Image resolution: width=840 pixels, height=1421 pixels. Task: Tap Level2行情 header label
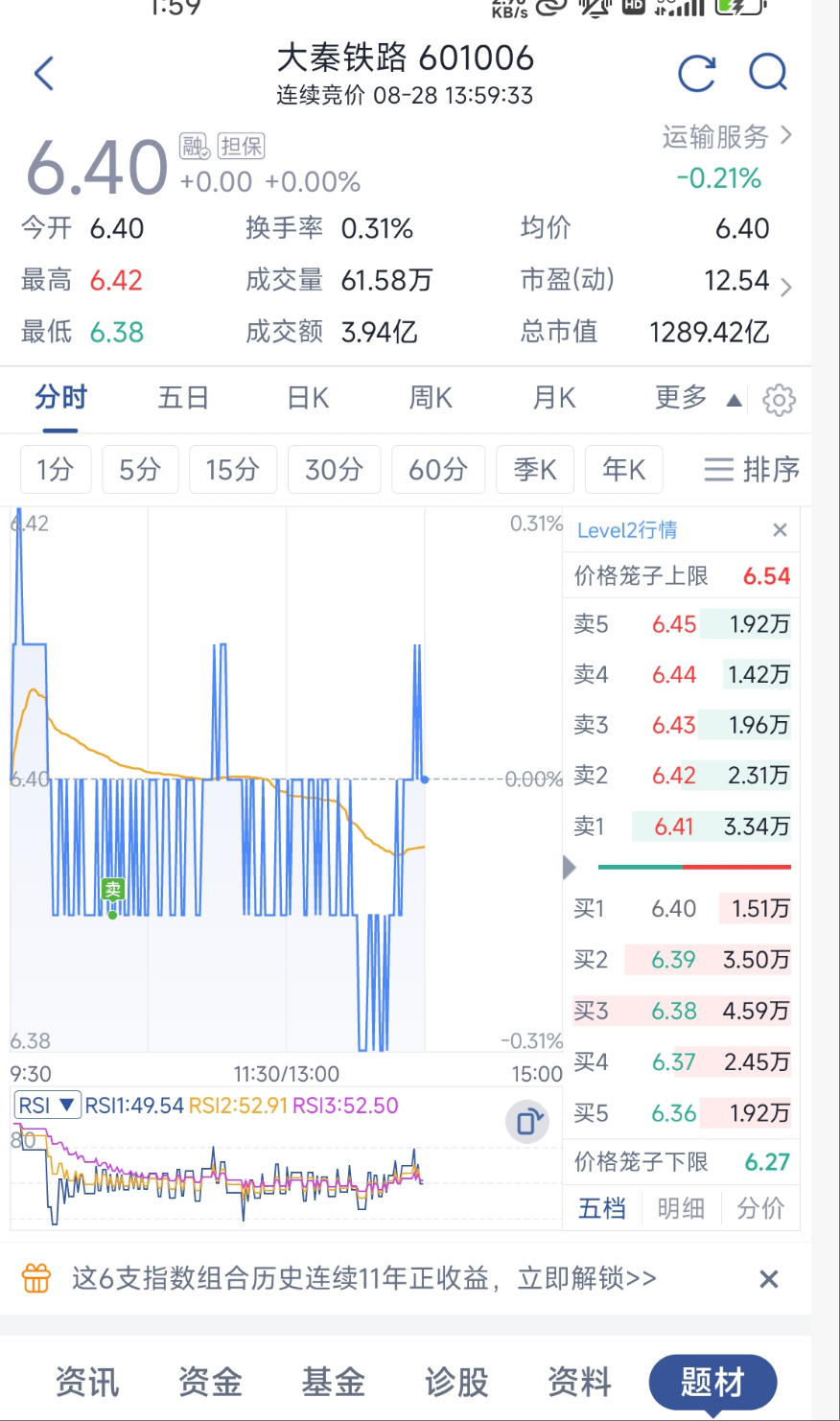coord(627,530)
